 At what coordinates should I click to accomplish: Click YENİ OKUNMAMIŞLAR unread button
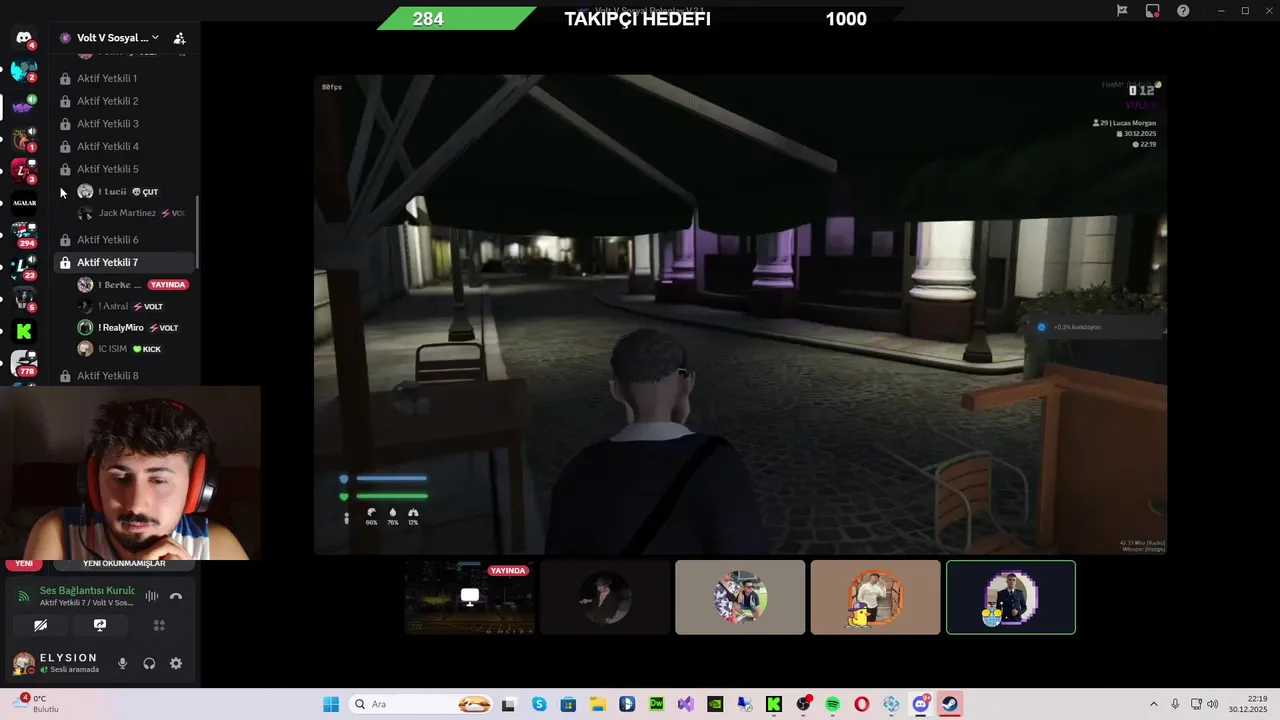click(x=124, y=563)
